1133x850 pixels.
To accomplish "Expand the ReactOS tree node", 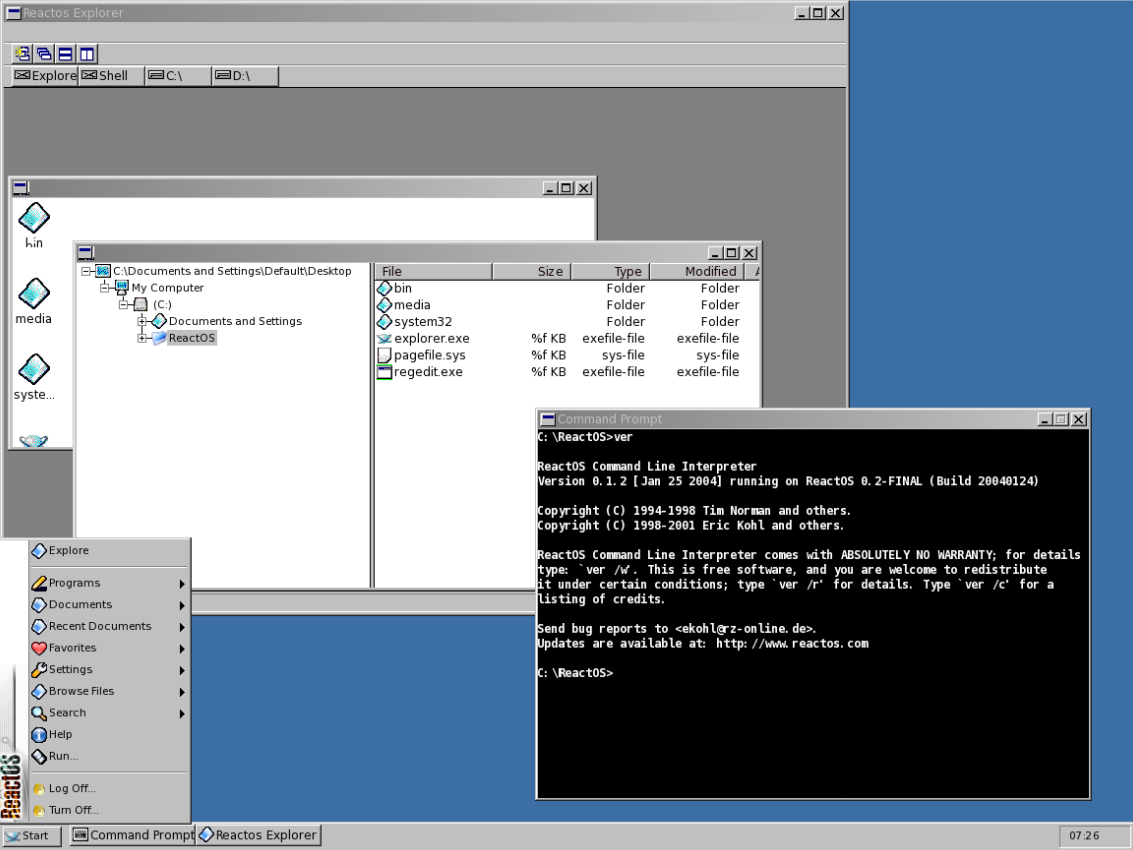I will tap(143, 338).
